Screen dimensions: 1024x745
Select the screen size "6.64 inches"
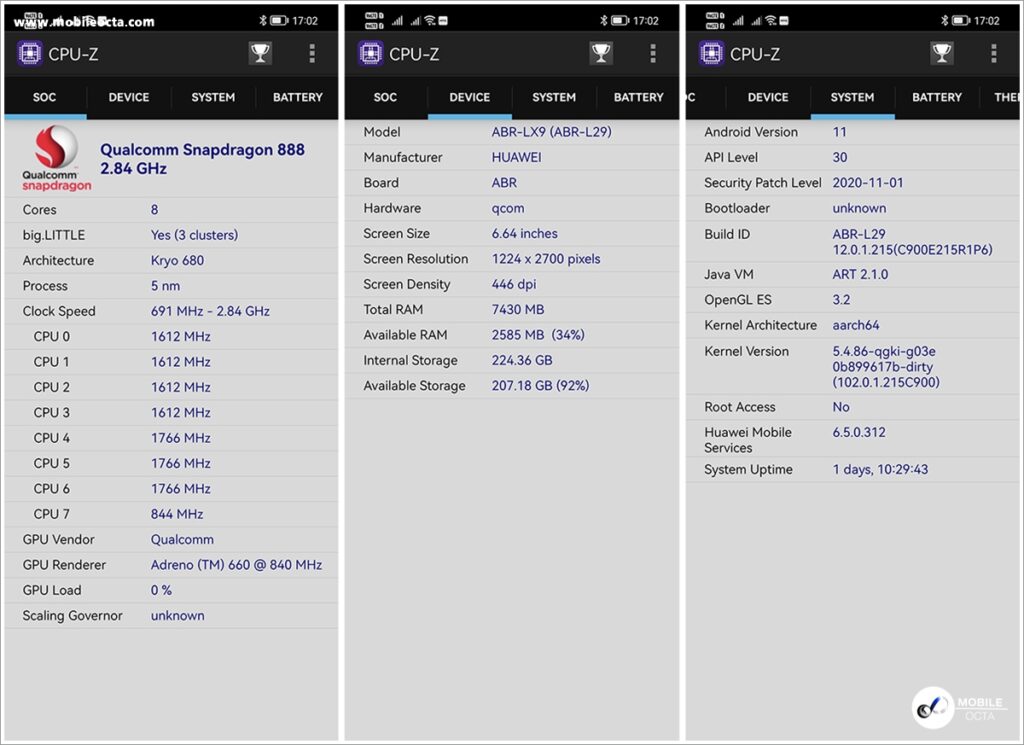[x=524, y=234]
